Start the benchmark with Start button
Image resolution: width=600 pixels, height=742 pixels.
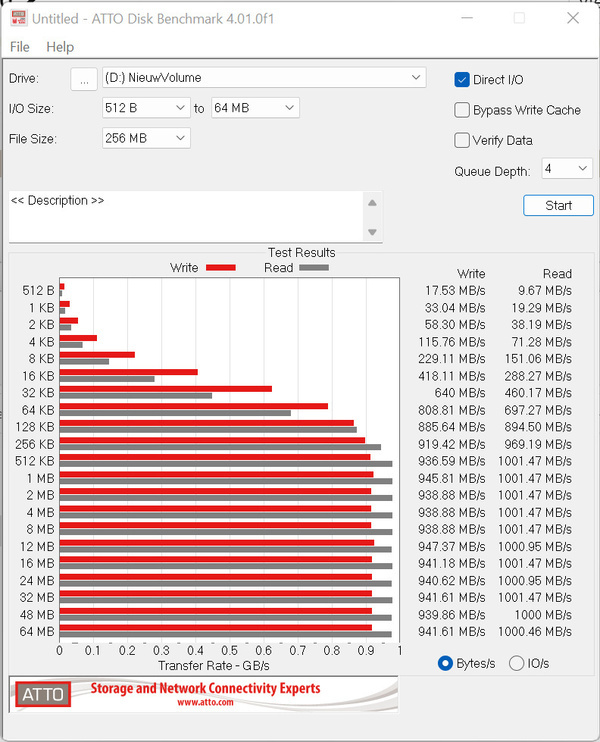tap(558, 205)
